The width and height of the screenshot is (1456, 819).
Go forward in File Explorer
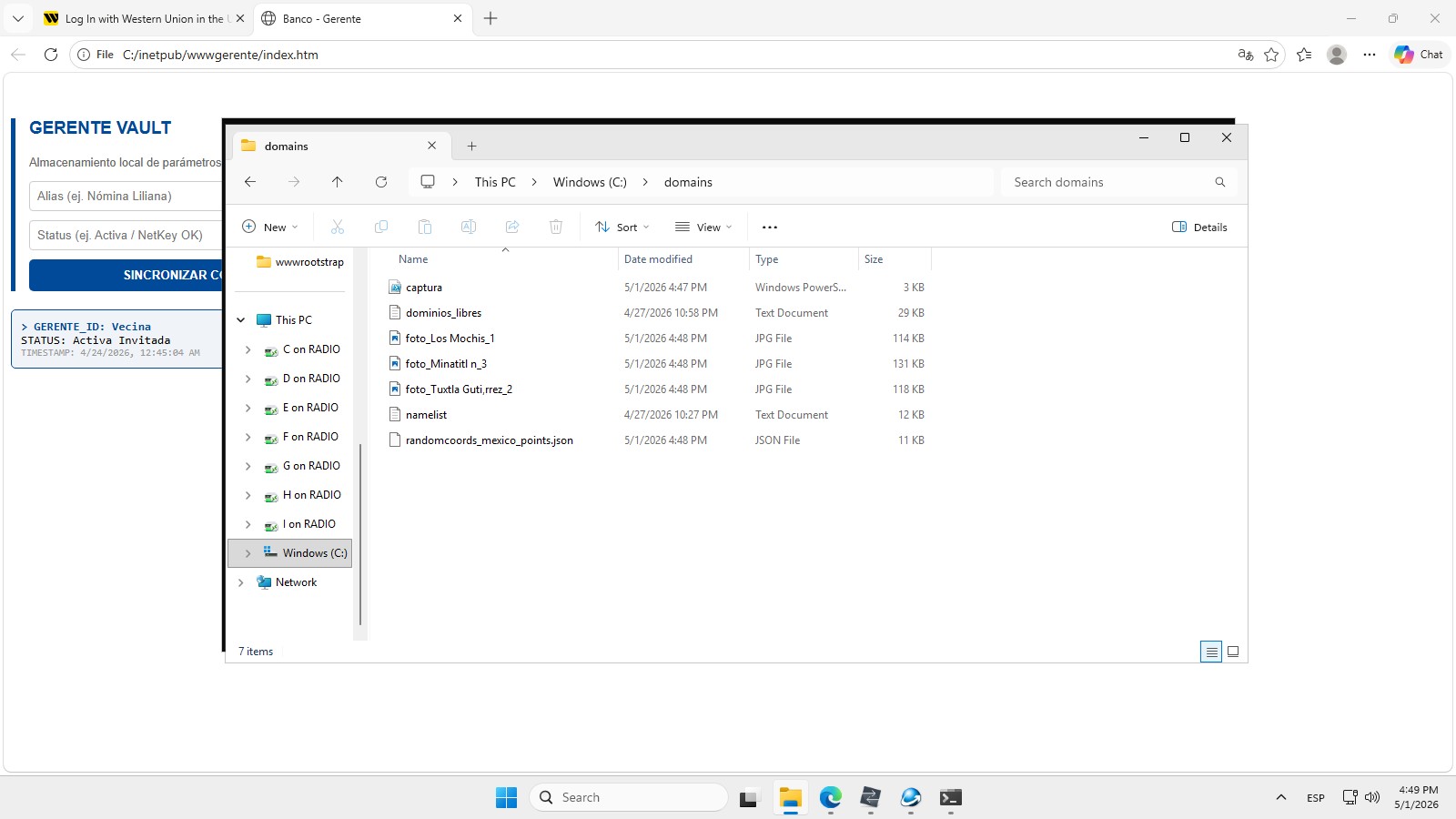coord(294,182)
